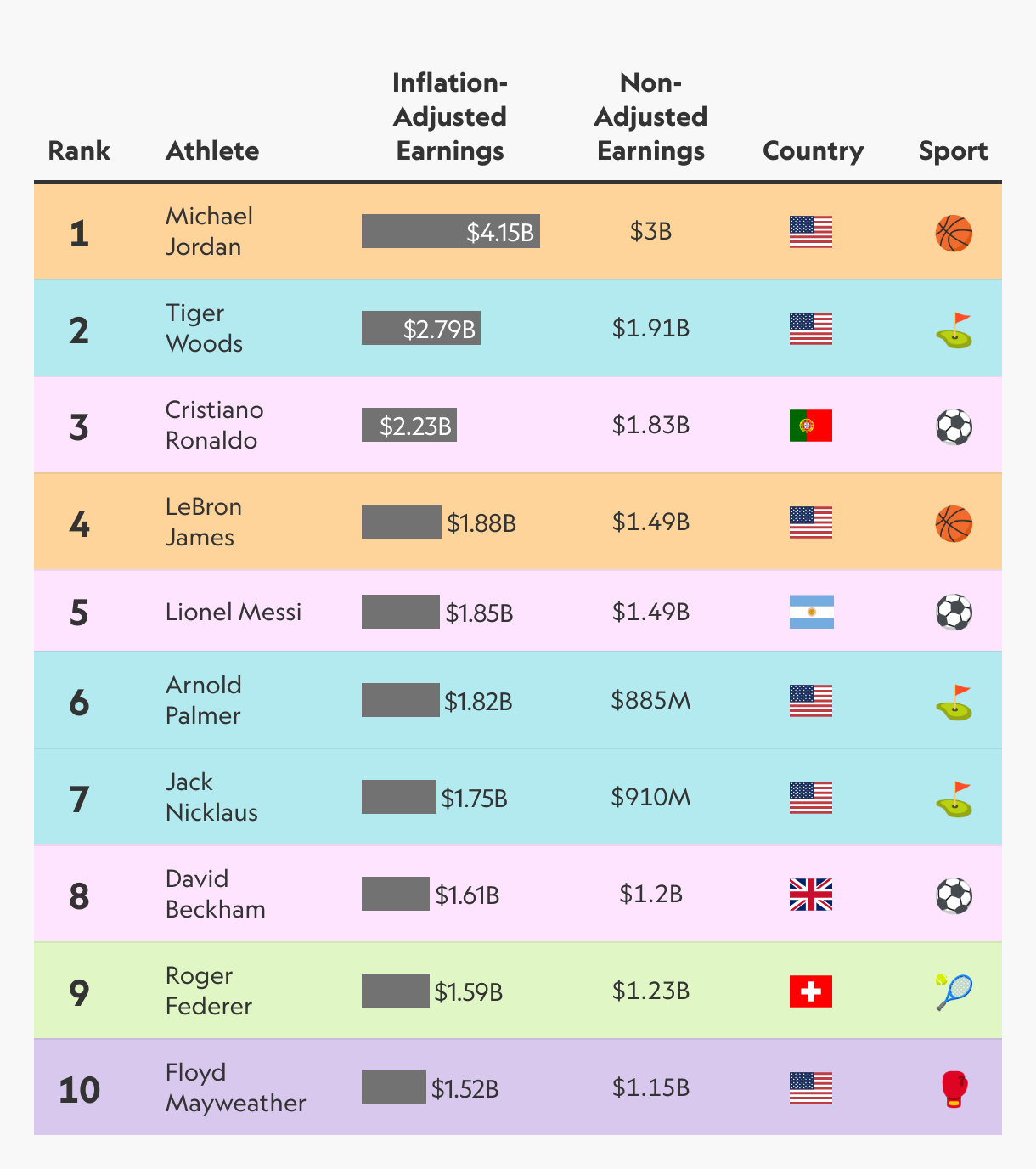The image size is (1036, 1169).
Task: Click the $885M non-adjusted earnings value
Action: click(x=651, y=701)
